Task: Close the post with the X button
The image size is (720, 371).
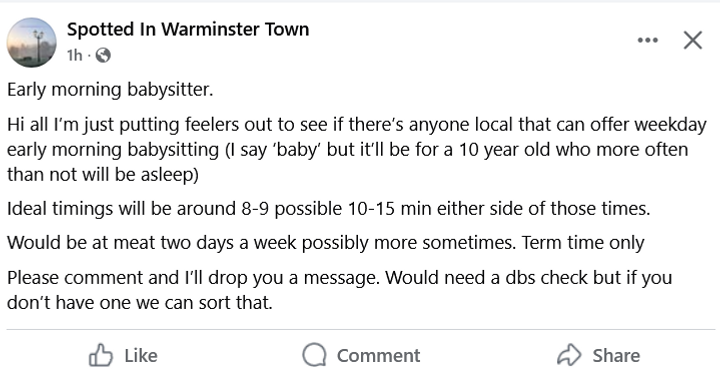Action: (x=693, y=40)
